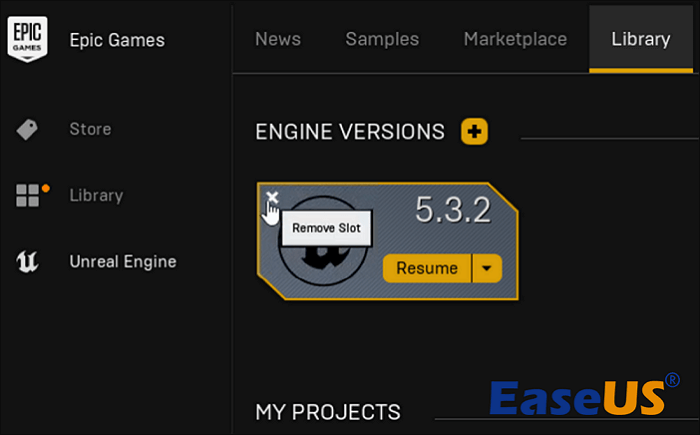Screen dimensions: 700x435
Task: Click the Store tag icon in sidebar
Action: tap(27, 129)
